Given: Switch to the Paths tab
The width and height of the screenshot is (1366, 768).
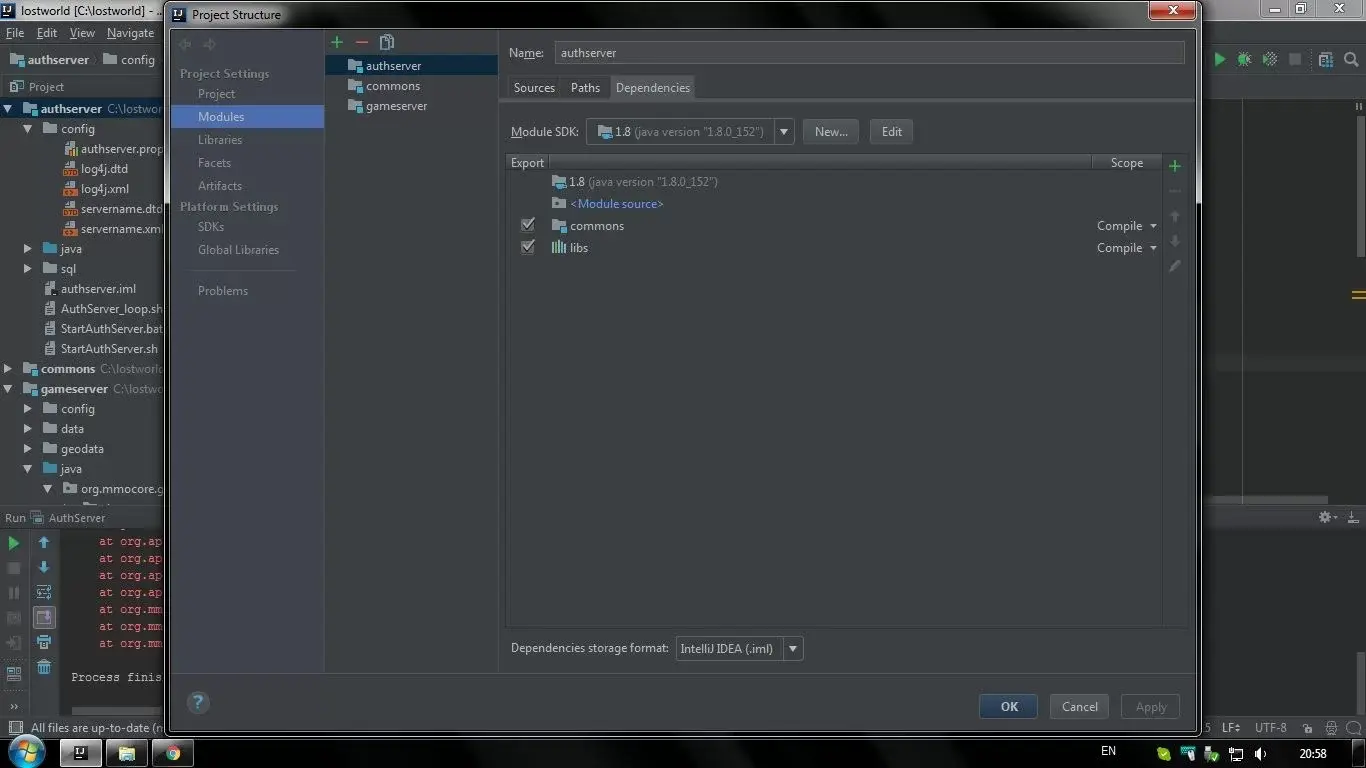Looking at the screenshot, I should click(585, 88).
